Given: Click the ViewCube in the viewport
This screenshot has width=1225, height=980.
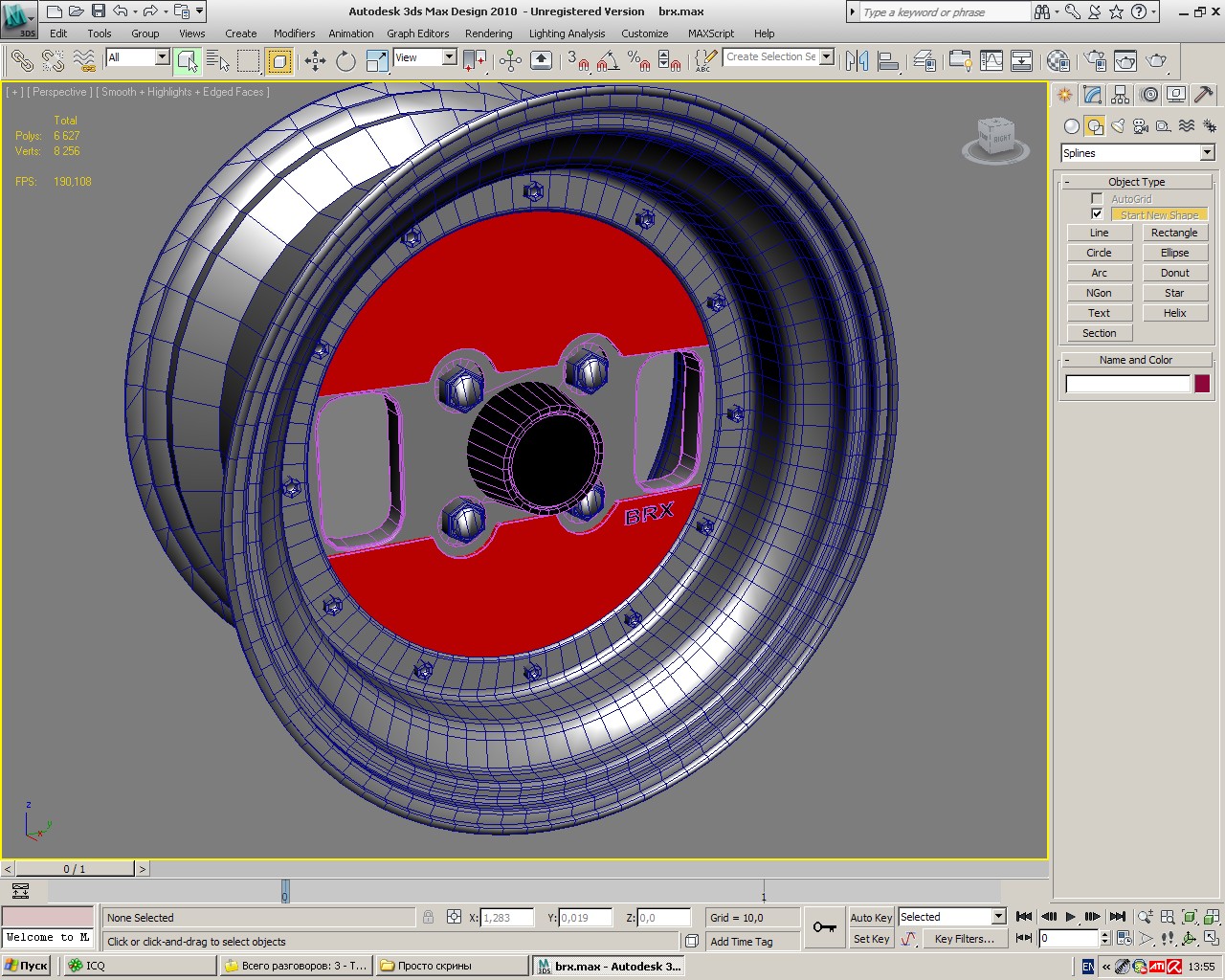Looking at the screenshot, I should click(995, 140).
